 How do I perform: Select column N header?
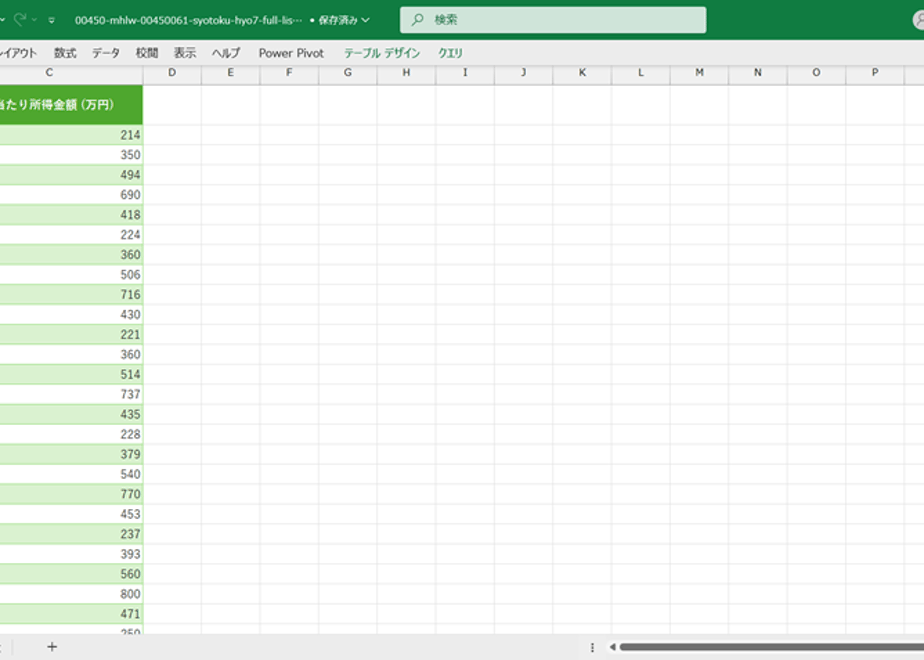(x=758, y=72)
